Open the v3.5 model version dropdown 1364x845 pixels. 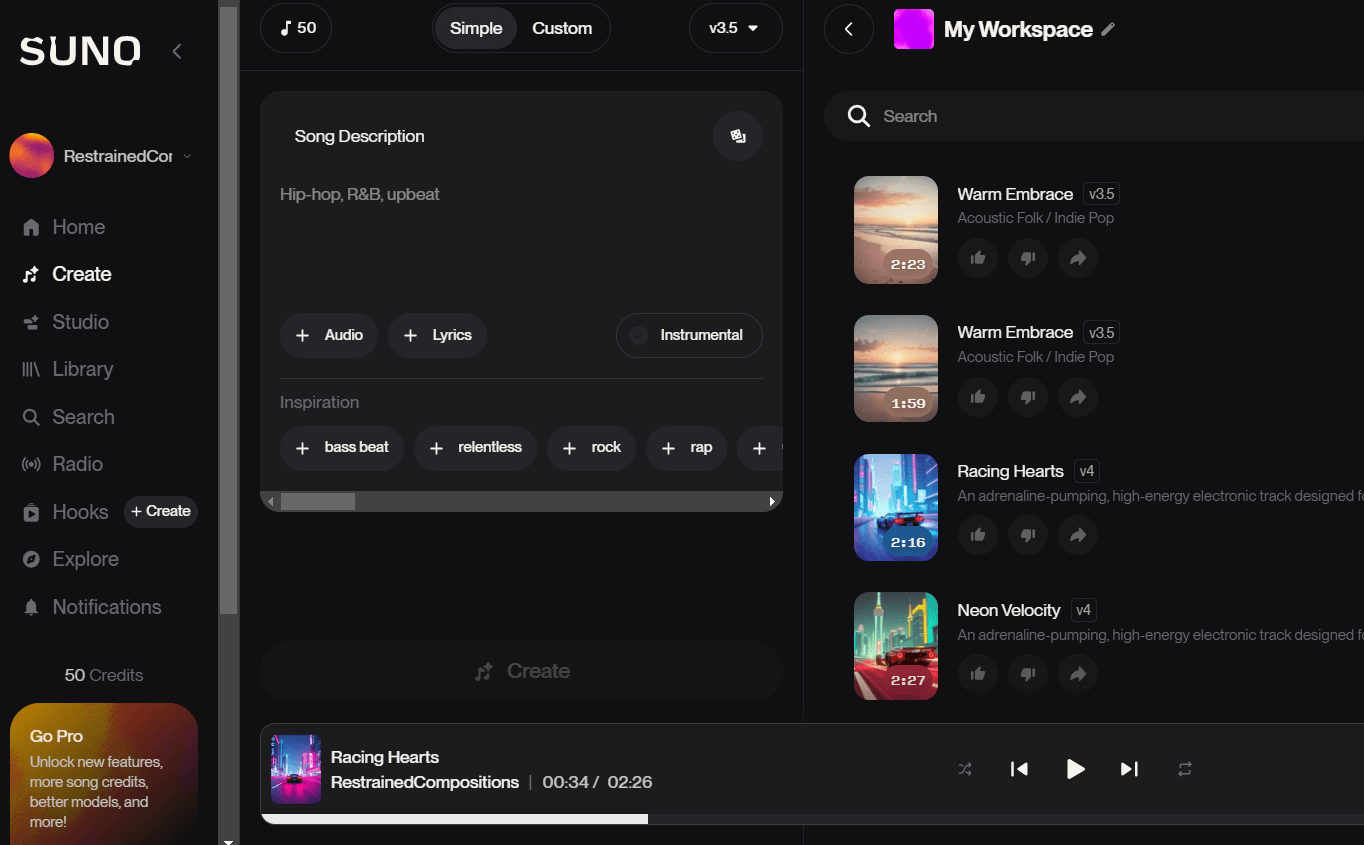pos(735,28)
